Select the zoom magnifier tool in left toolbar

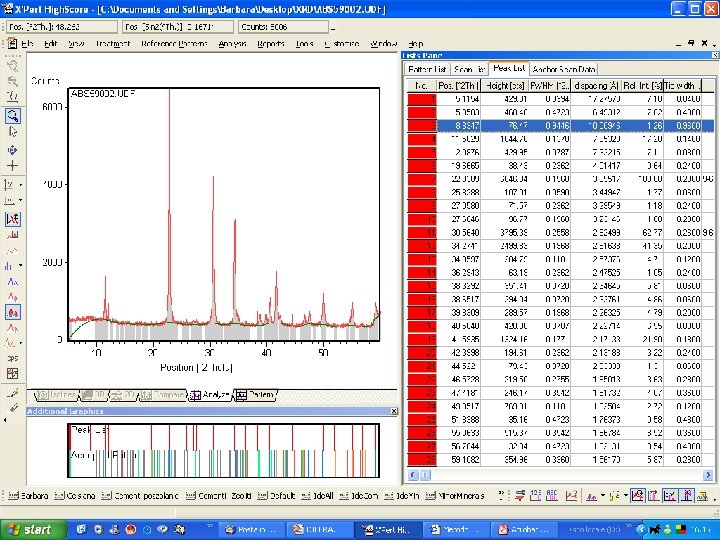[13, 115]
